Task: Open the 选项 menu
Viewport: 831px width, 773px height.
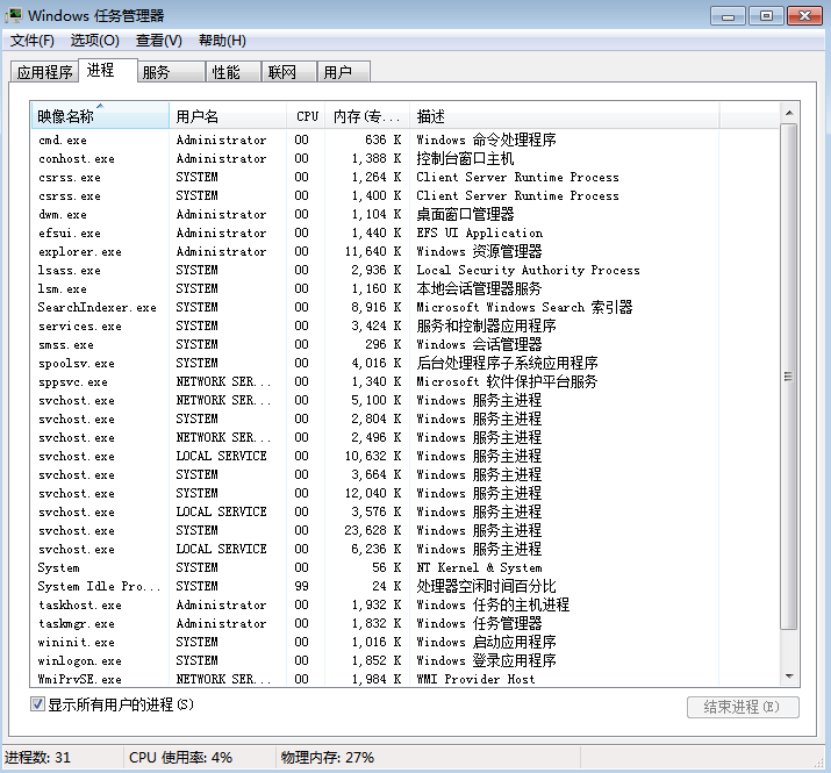Action: tap(92, 41)
